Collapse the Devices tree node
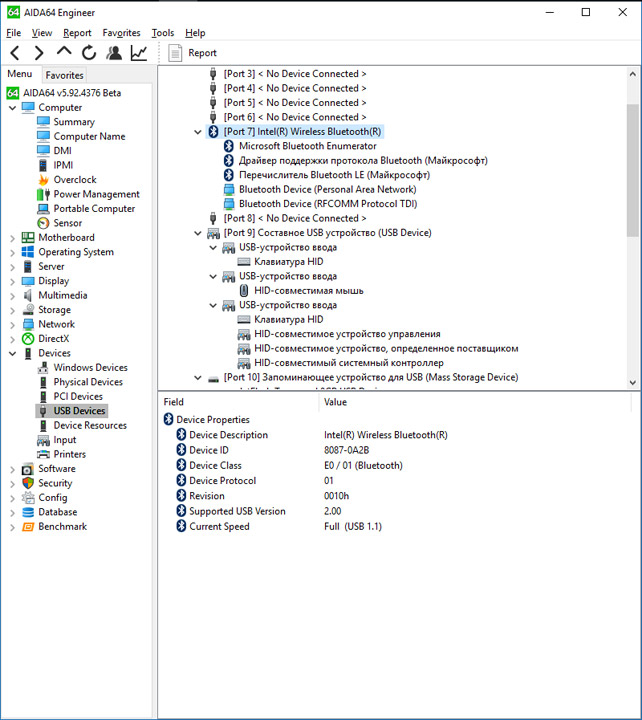The width and height of the screenshot is (642, 720). [12, 354]
